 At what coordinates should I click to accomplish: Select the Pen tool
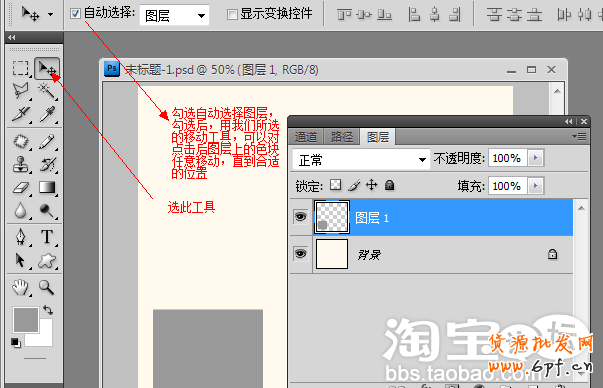[x=20, y=237]
